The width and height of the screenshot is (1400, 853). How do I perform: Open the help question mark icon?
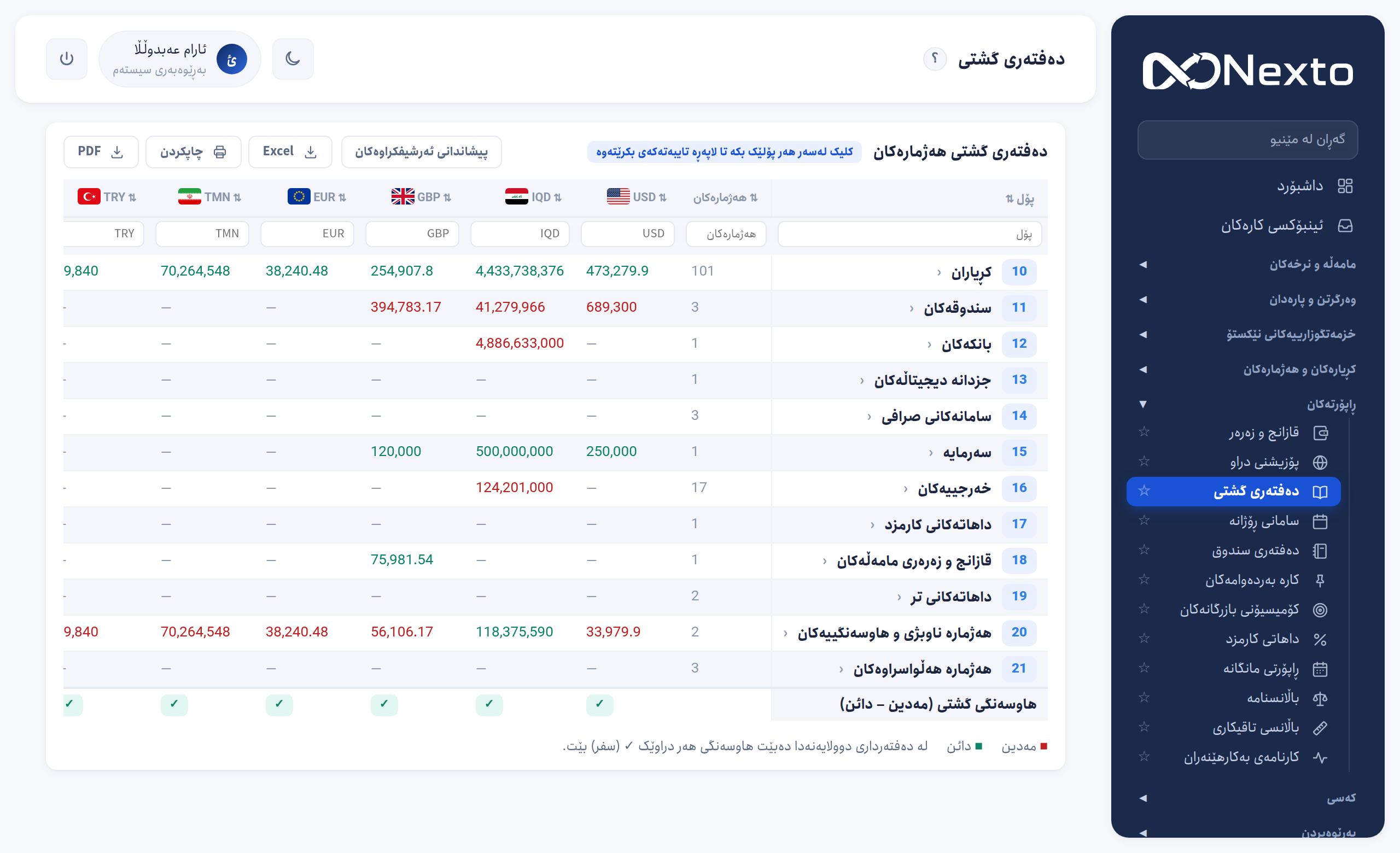[x=935, y=59]
